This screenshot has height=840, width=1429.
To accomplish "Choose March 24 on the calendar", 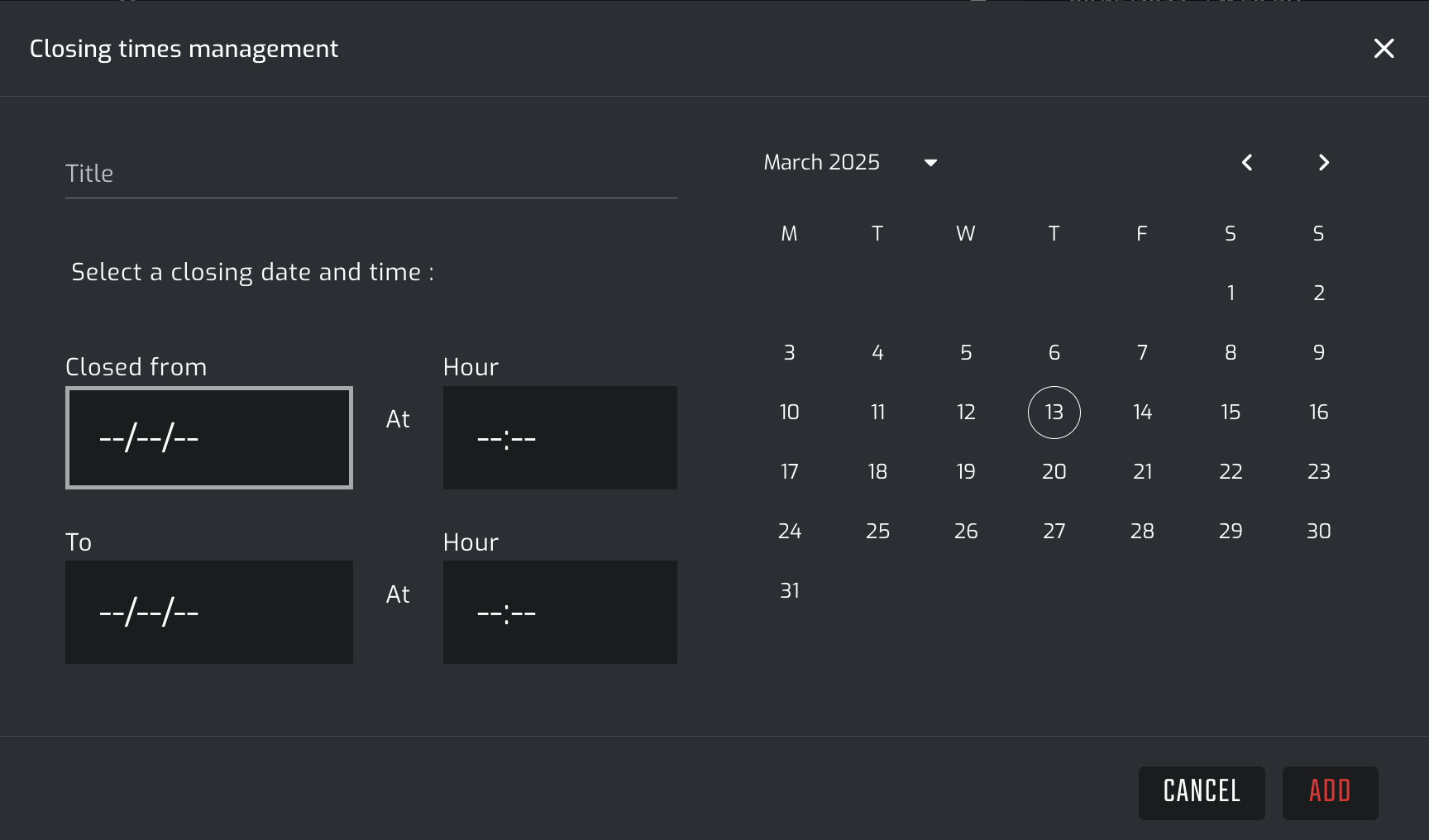I will 790,532.
